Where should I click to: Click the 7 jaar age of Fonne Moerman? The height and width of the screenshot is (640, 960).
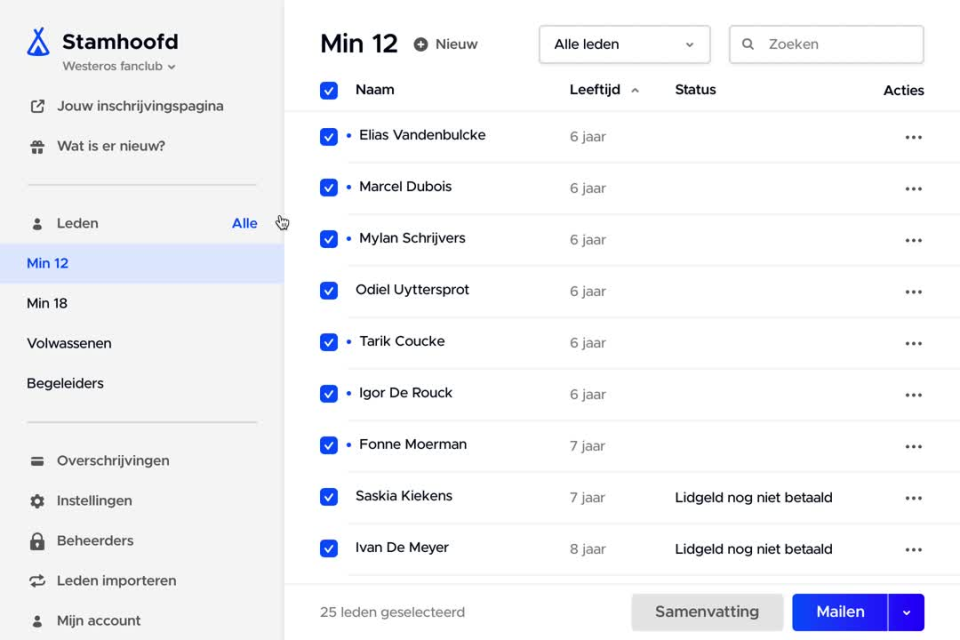pyautogui.click(x=587, y=446)
